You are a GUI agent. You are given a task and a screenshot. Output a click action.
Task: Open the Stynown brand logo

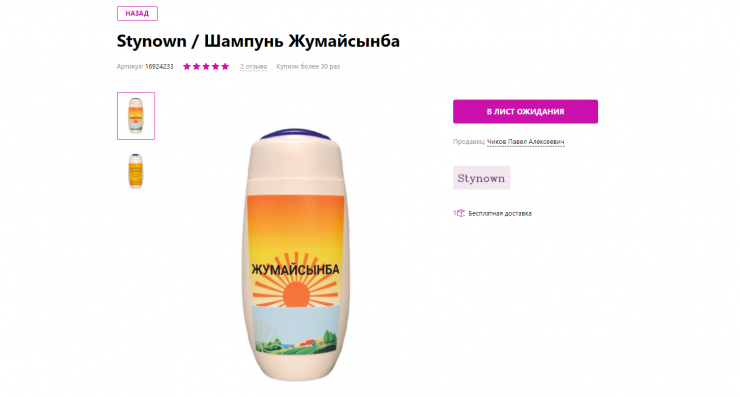[481, 178]
